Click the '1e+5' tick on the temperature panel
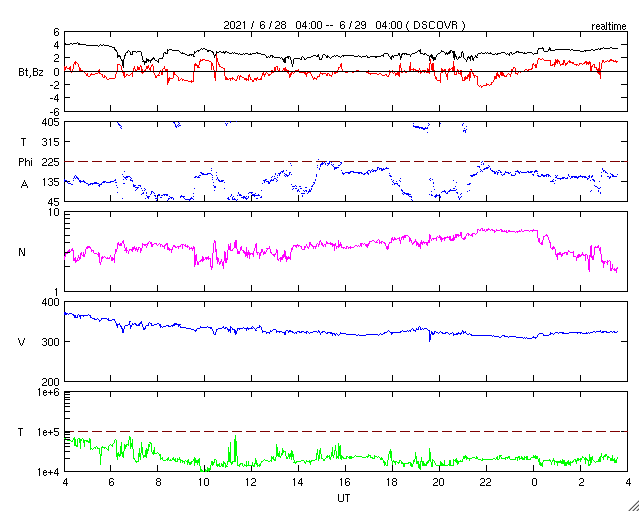Image resolution: width=640 pixels, height=512 pixels. pyautogui.click(x=49, y=432)
